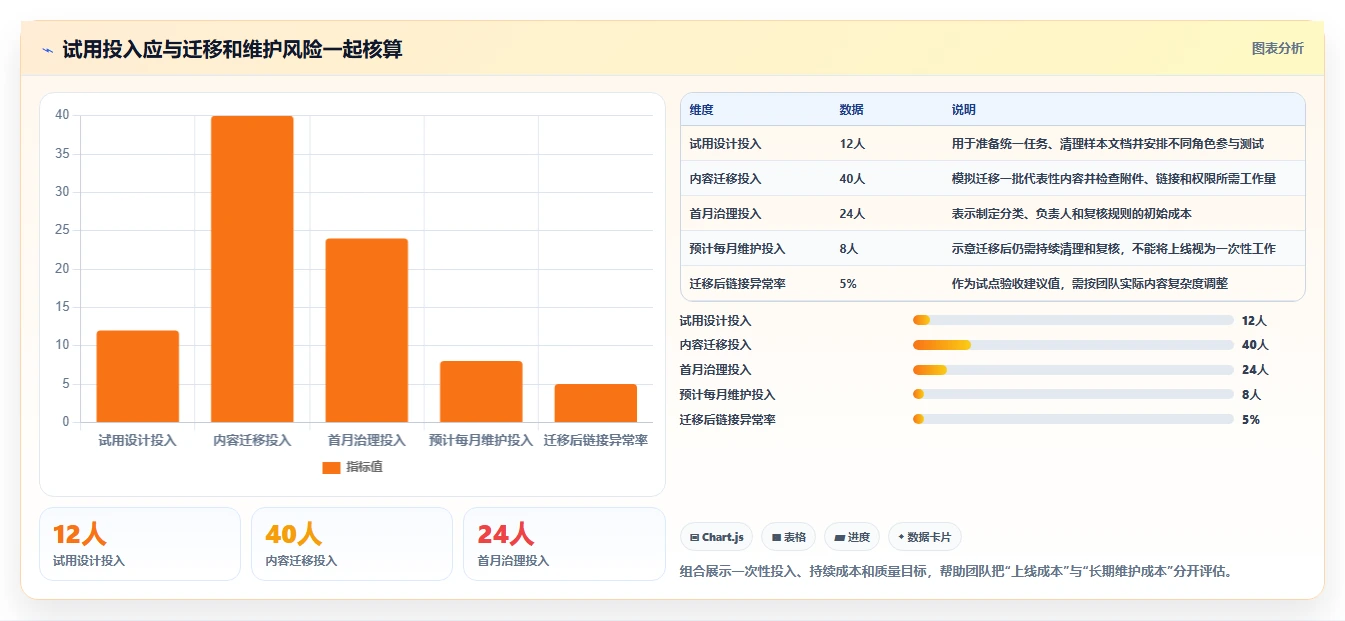Image resolution: width=1345 pixels, height=621 pixels.
Task: Click the lightning icon beside the title
Action: tap(47, 50)
